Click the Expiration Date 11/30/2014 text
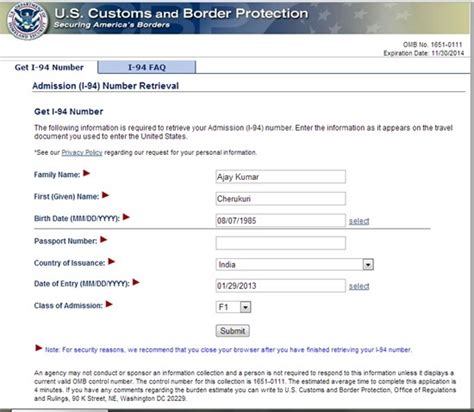The width and height of the screenshot is (474, 412). coord(424,53)
